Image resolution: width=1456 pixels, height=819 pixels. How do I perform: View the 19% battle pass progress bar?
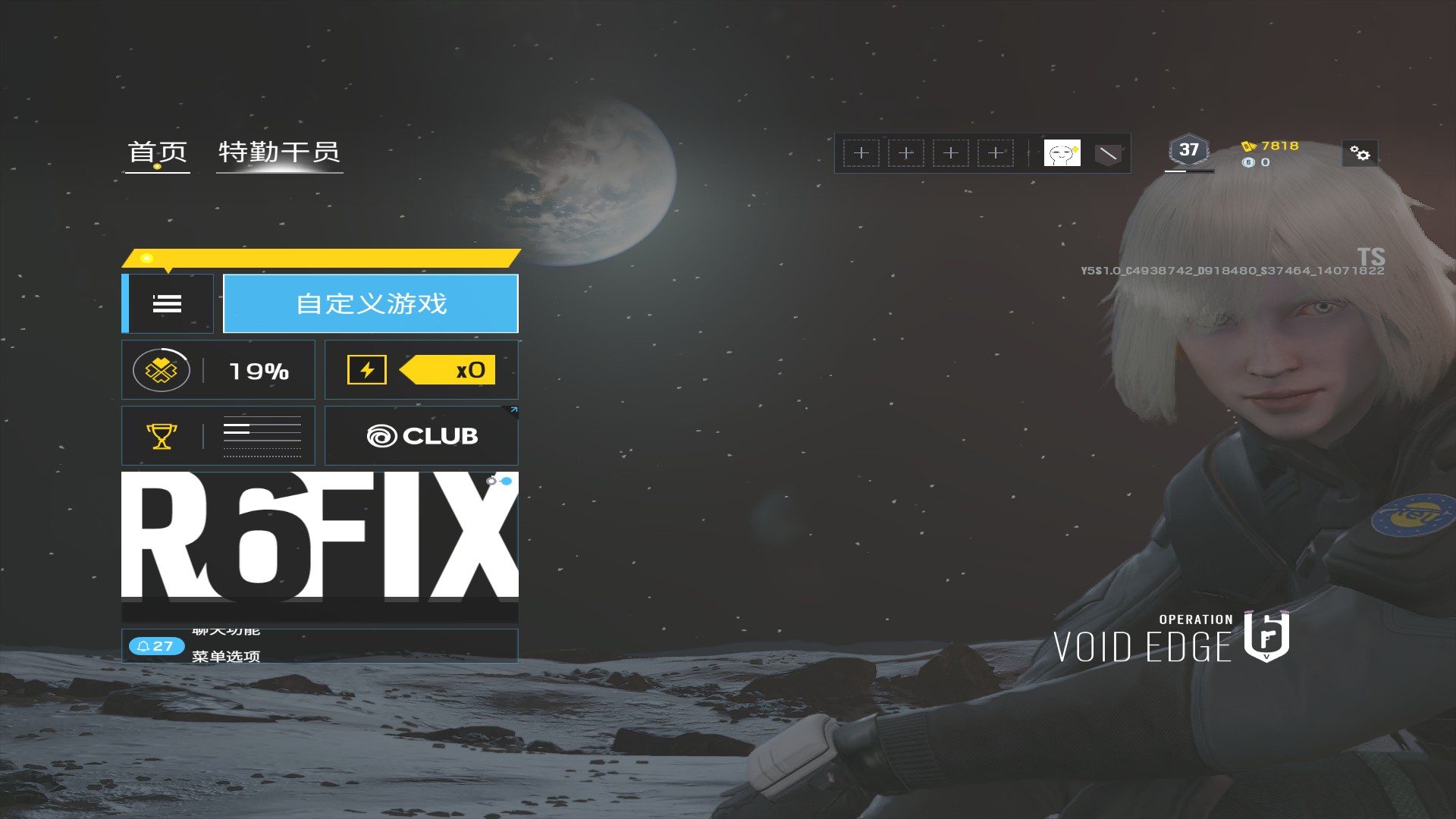[219, 370]
